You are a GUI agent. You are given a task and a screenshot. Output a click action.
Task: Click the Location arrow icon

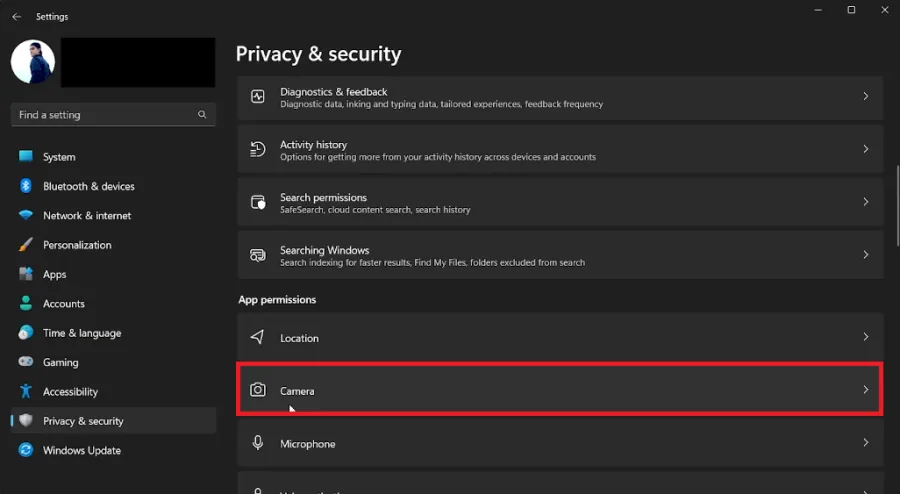(258, 337)
